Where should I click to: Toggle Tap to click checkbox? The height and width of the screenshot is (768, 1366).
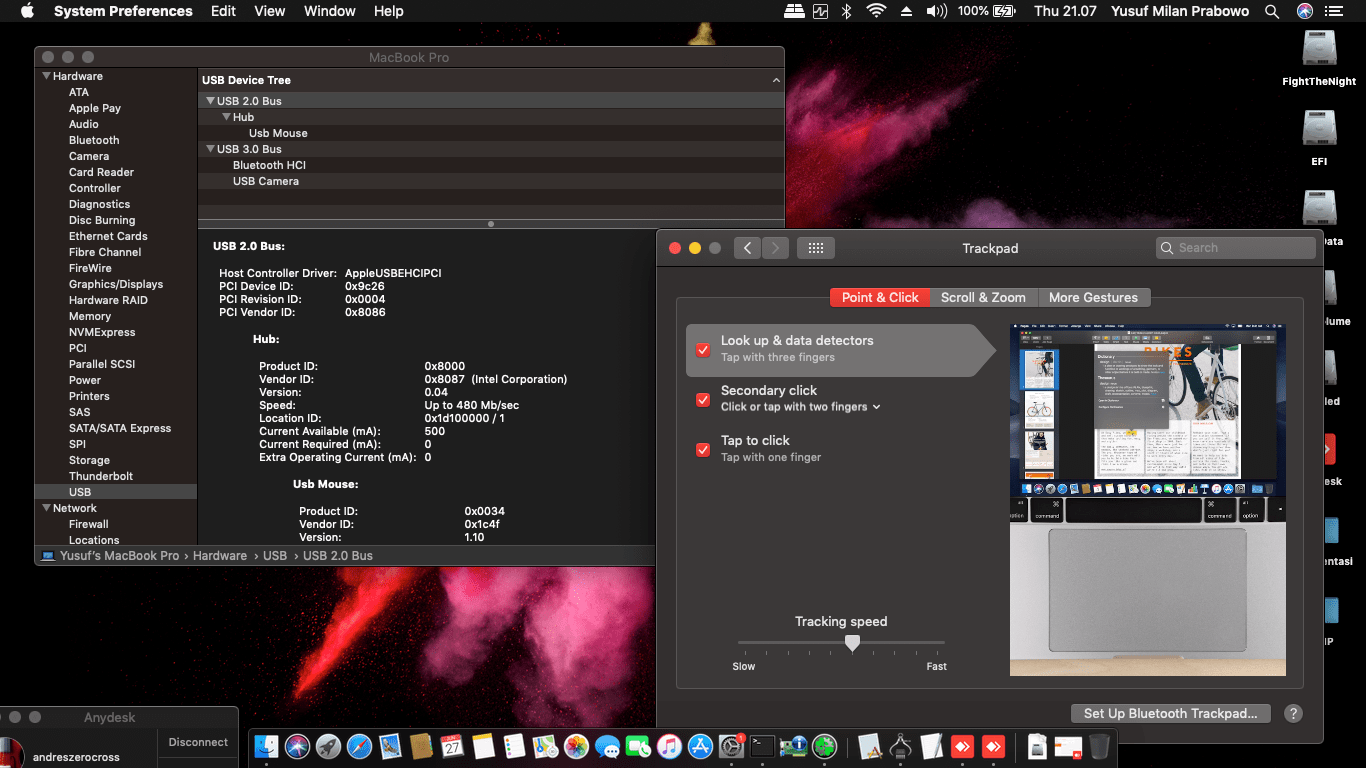click(x=703, y=450)
